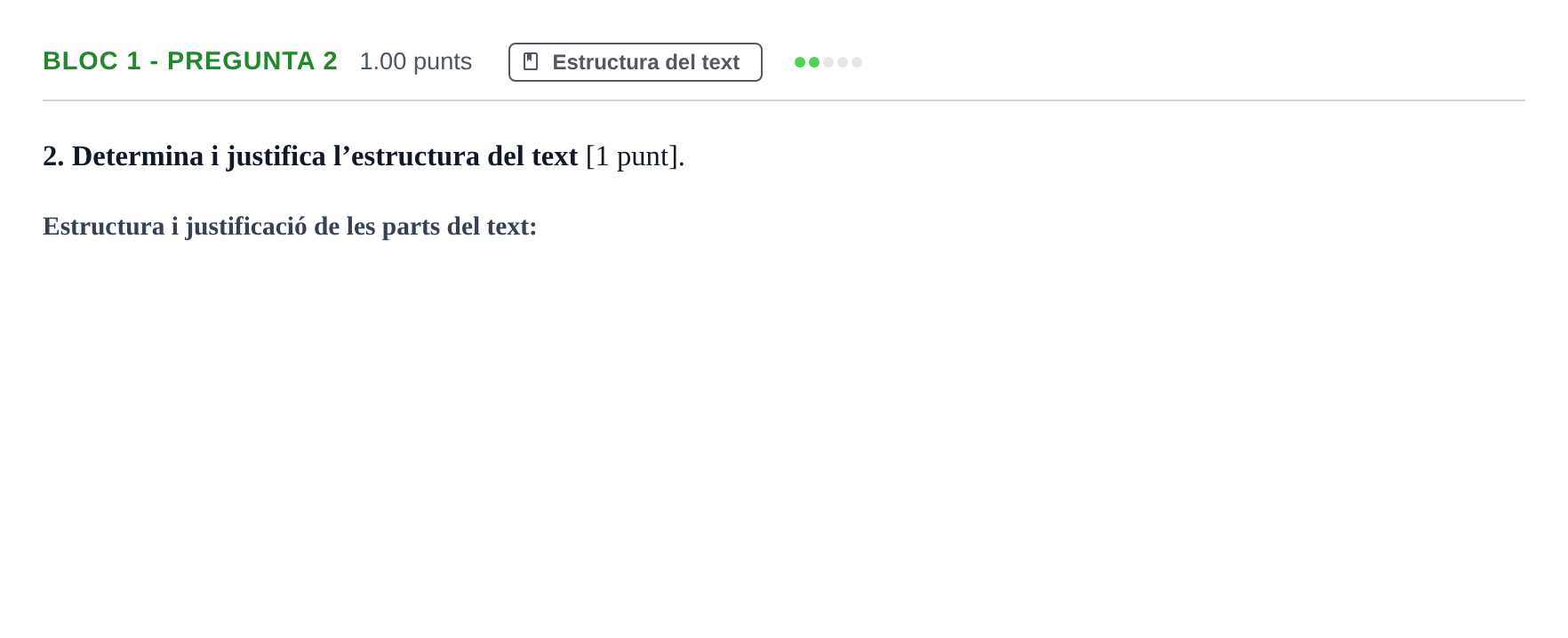Screen dimensions: 1568x638
Task: Click the blank answer area below the label
Action: click(x=784, y=427)
